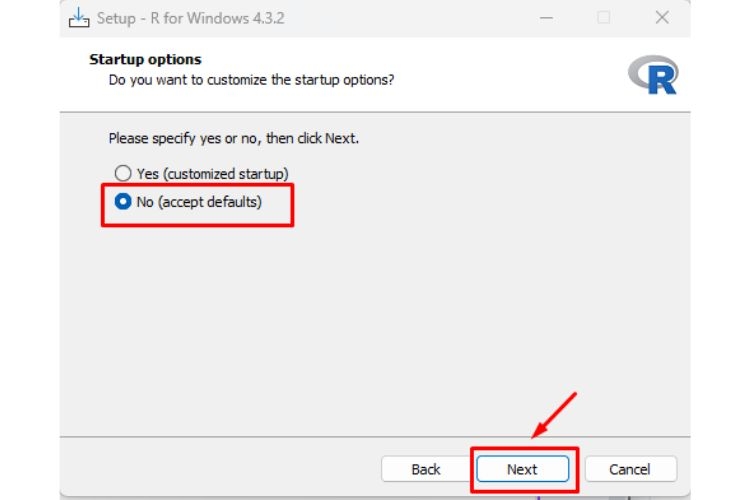750x500 pixels.
Task: Go back with the Back button
Action: (x=425, y=469)
